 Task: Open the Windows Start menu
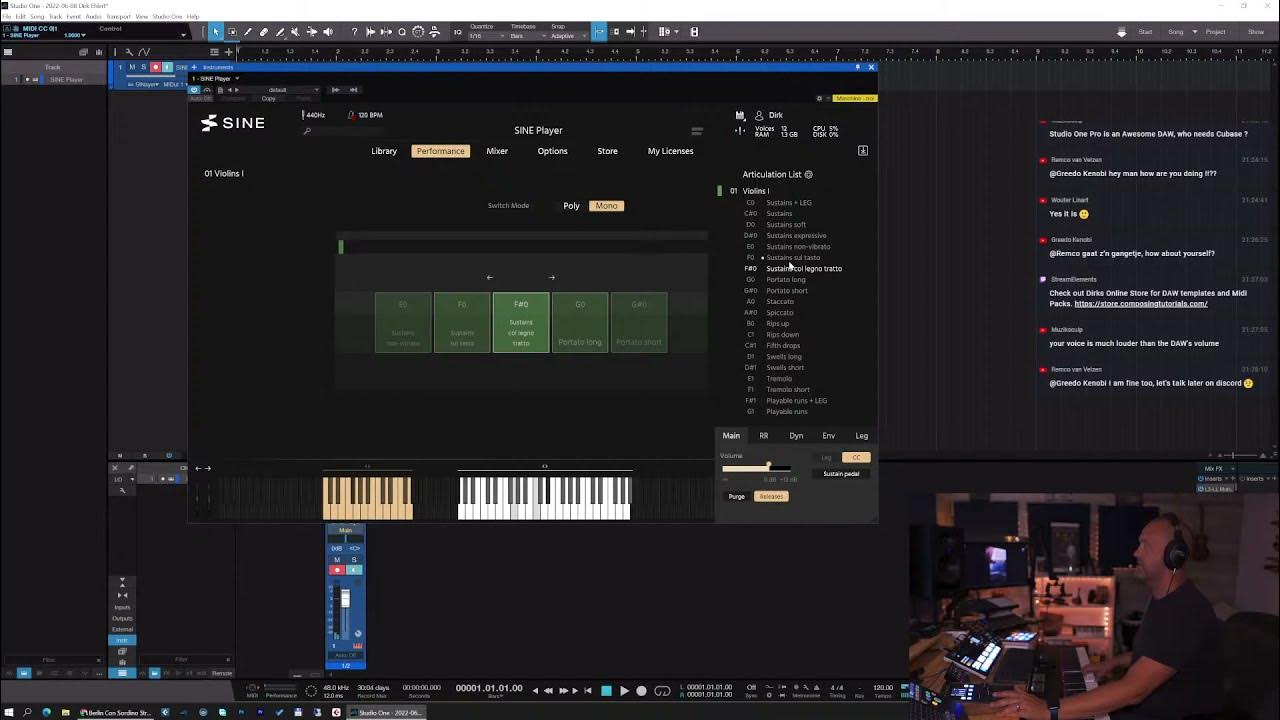click(x=9, y=712)
